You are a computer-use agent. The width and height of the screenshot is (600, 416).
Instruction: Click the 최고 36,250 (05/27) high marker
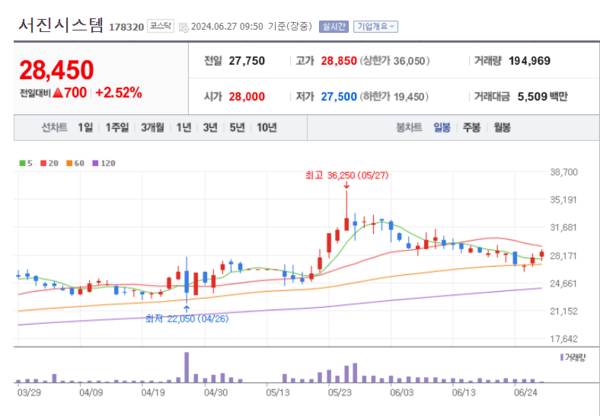coord(347,176)
